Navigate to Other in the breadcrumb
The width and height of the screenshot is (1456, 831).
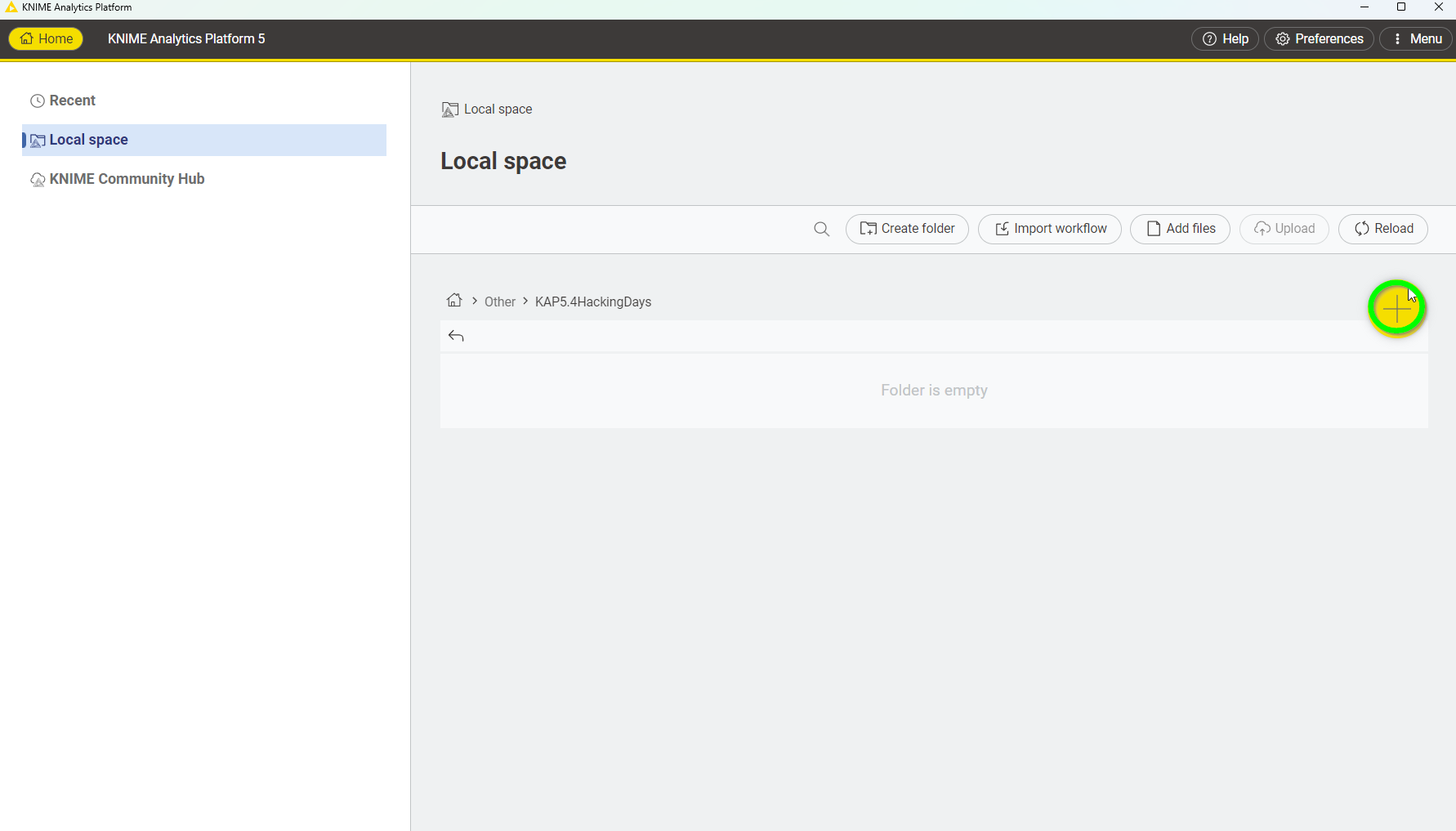pos(499,302)
